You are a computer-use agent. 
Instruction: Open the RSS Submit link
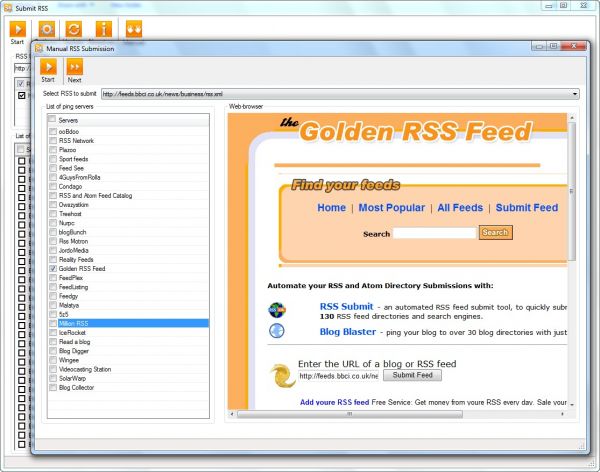tap(346, 307)
